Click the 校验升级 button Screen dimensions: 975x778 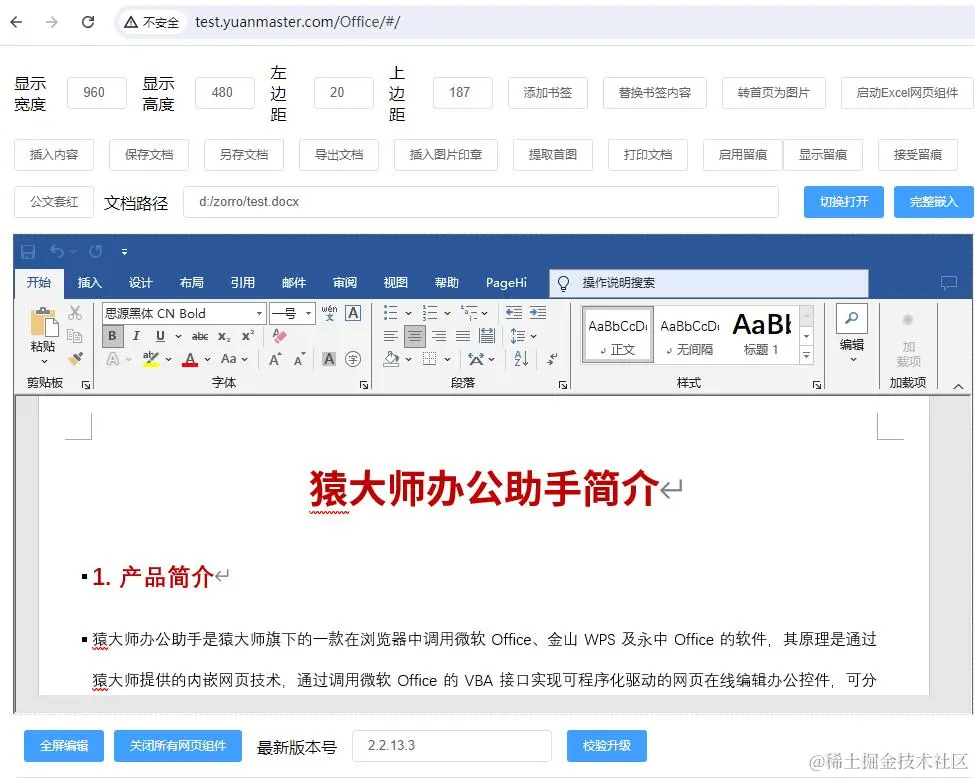pyautogui.click(x=607, y=745)
